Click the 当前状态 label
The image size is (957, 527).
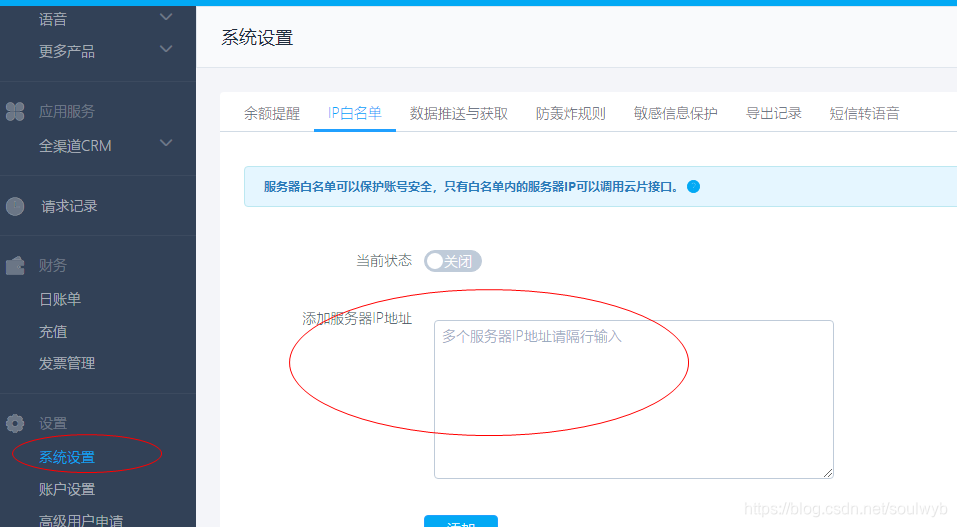(384, 261)
